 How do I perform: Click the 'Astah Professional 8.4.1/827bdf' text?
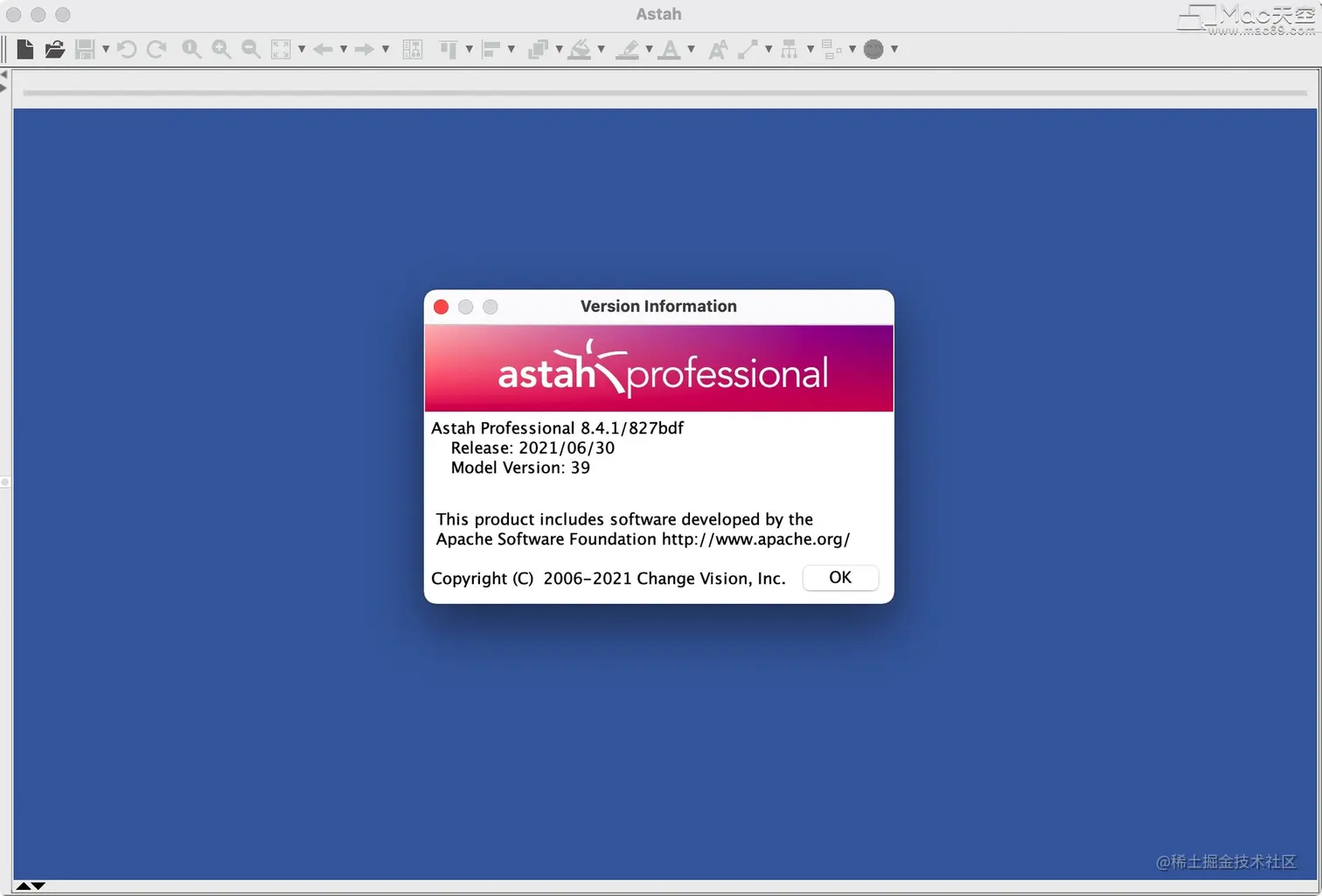558,428
